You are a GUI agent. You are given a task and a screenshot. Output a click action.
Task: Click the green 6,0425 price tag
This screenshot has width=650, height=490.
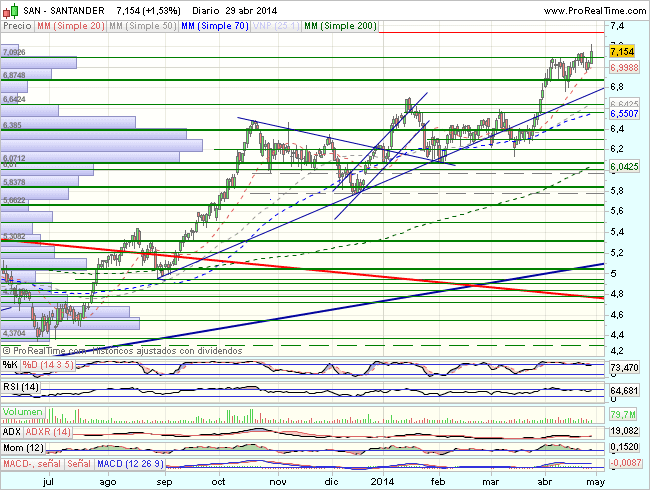point(624,167)
